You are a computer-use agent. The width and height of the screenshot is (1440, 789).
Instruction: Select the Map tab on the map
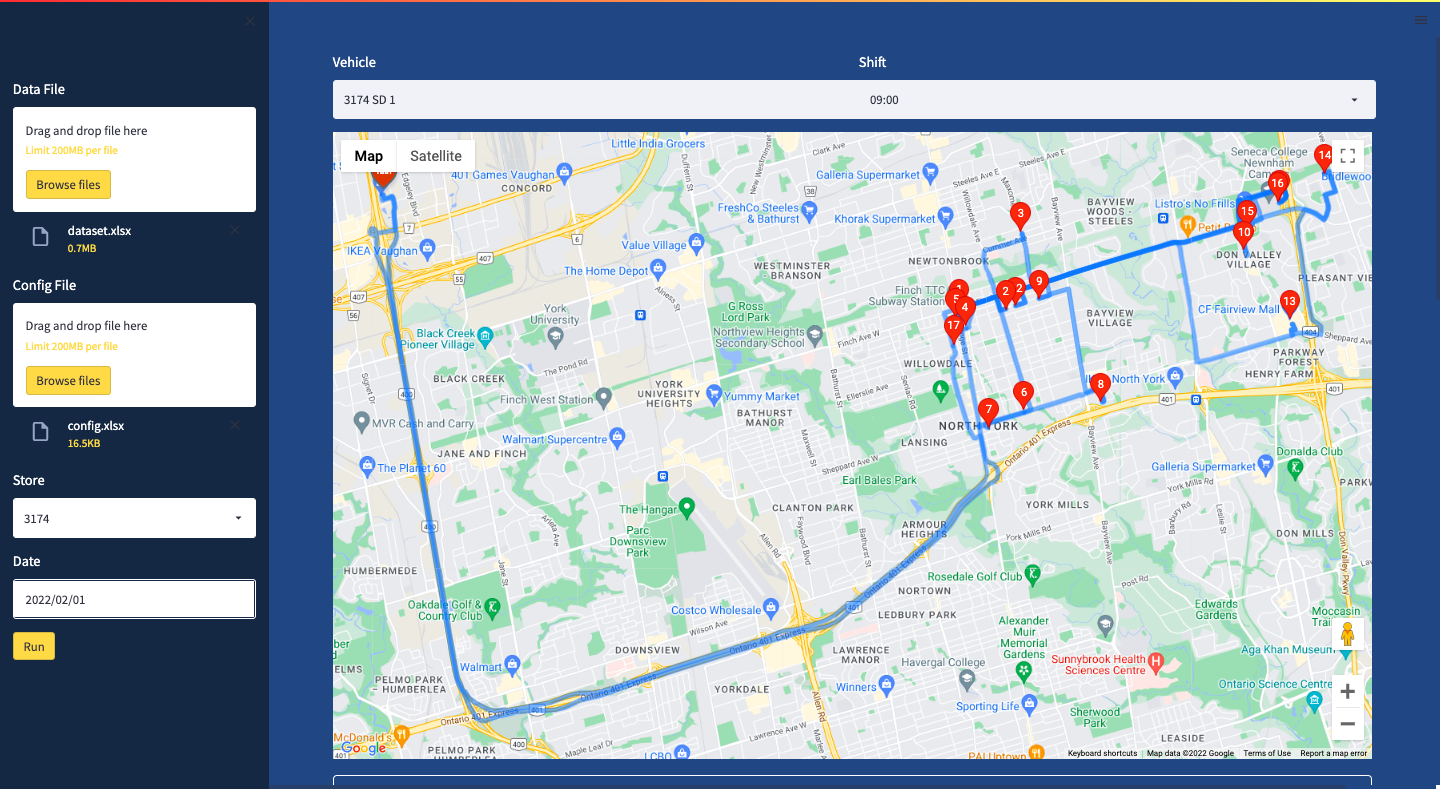[368, 156]
